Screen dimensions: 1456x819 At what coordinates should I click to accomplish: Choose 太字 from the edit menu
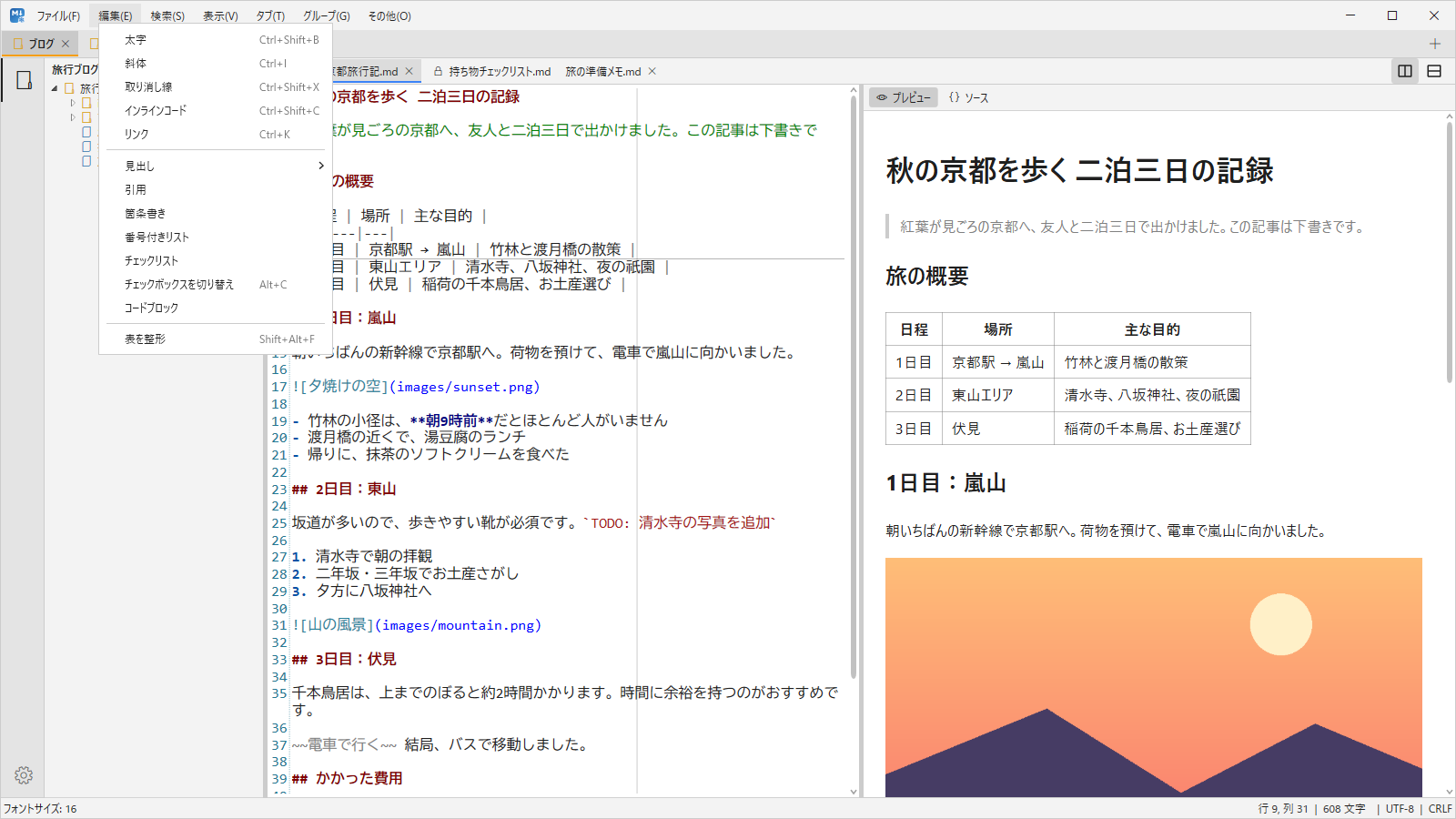(x=215, y=40)
